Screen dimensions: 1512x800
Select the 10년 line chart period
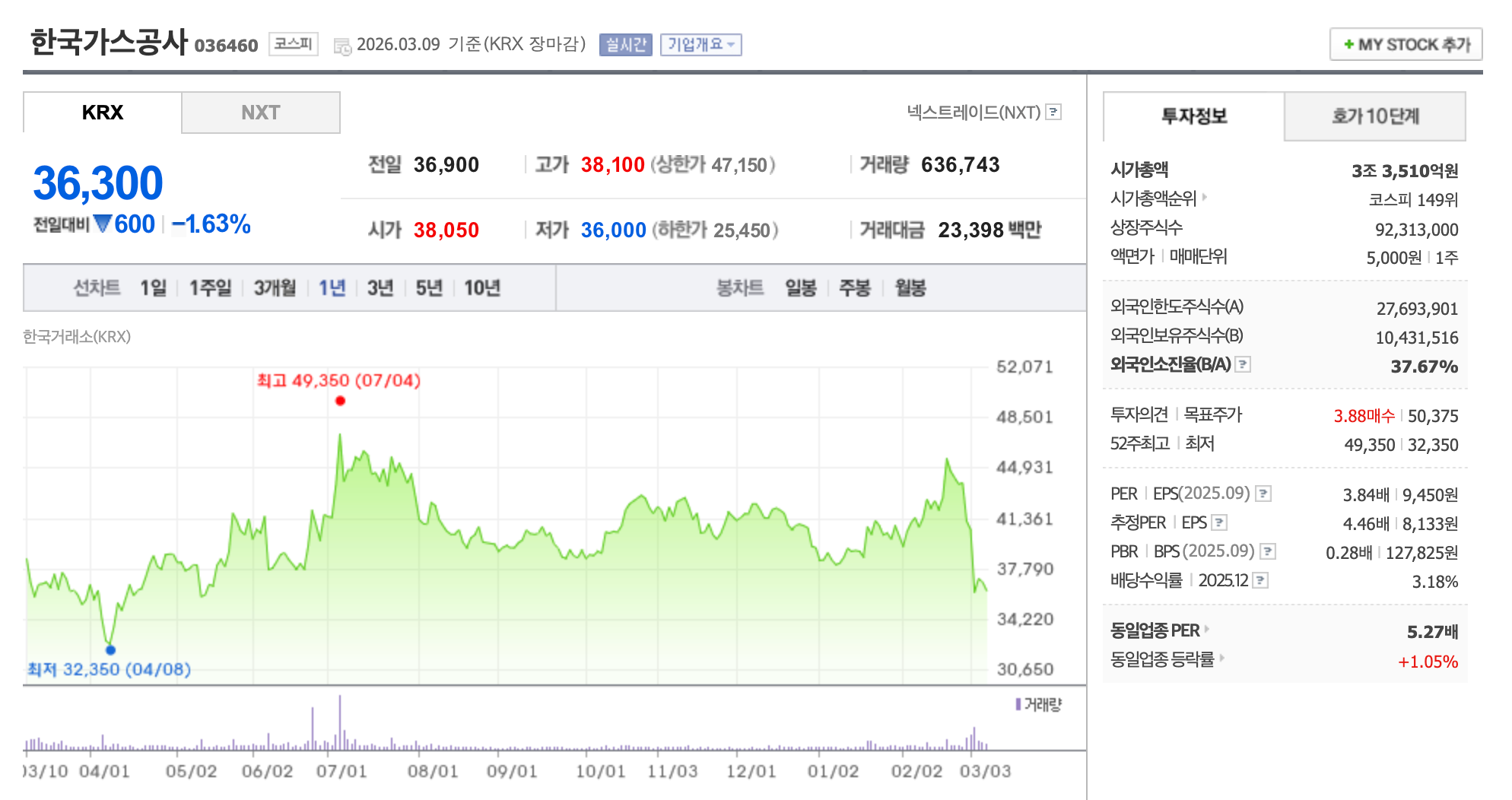[482, 287]
